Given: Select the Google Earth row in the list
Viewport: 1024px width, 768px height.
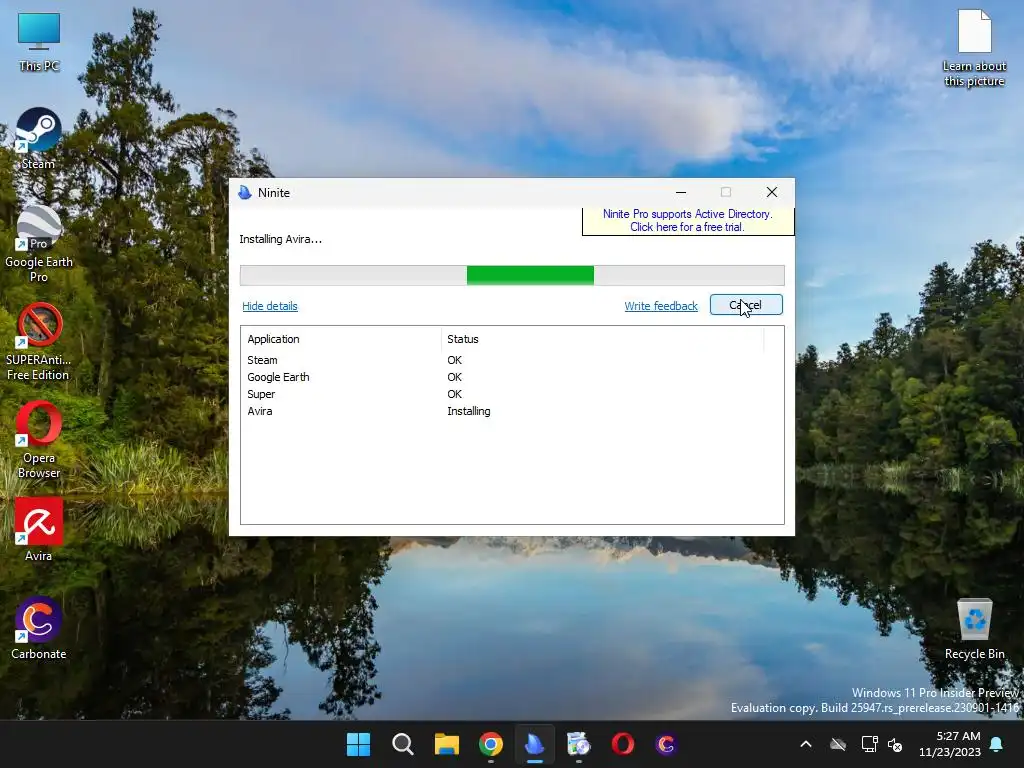Looking at the screenshot, I should (x=512, y=377).
